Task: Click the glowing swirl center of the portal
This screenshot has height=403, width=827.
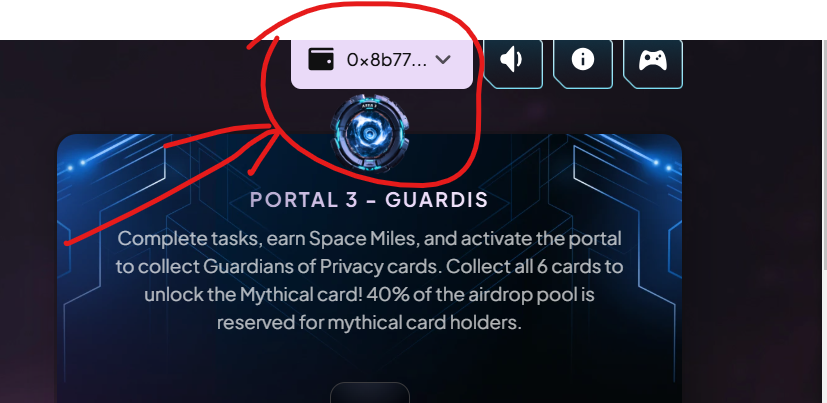Action: [370, 136]
